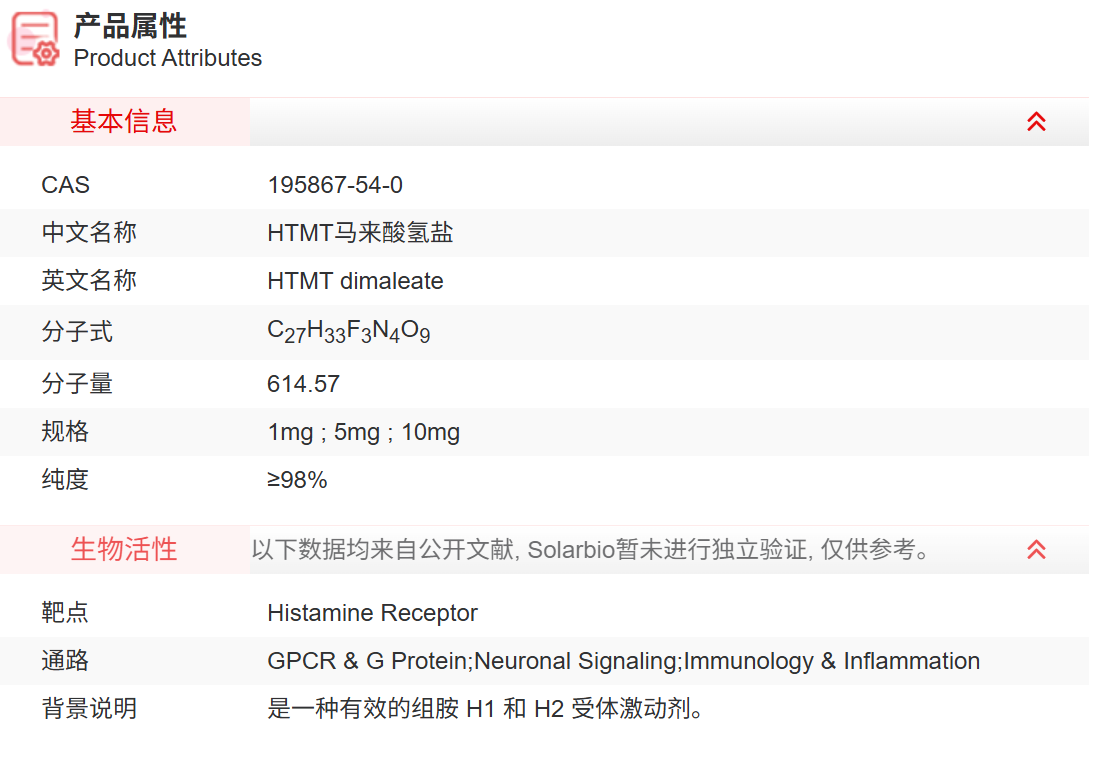Image resolution: width=1104 pixels, height=768 pixels.
Task: Click the English name HTMT dimaleate
Action: click(x=355, y=281)
